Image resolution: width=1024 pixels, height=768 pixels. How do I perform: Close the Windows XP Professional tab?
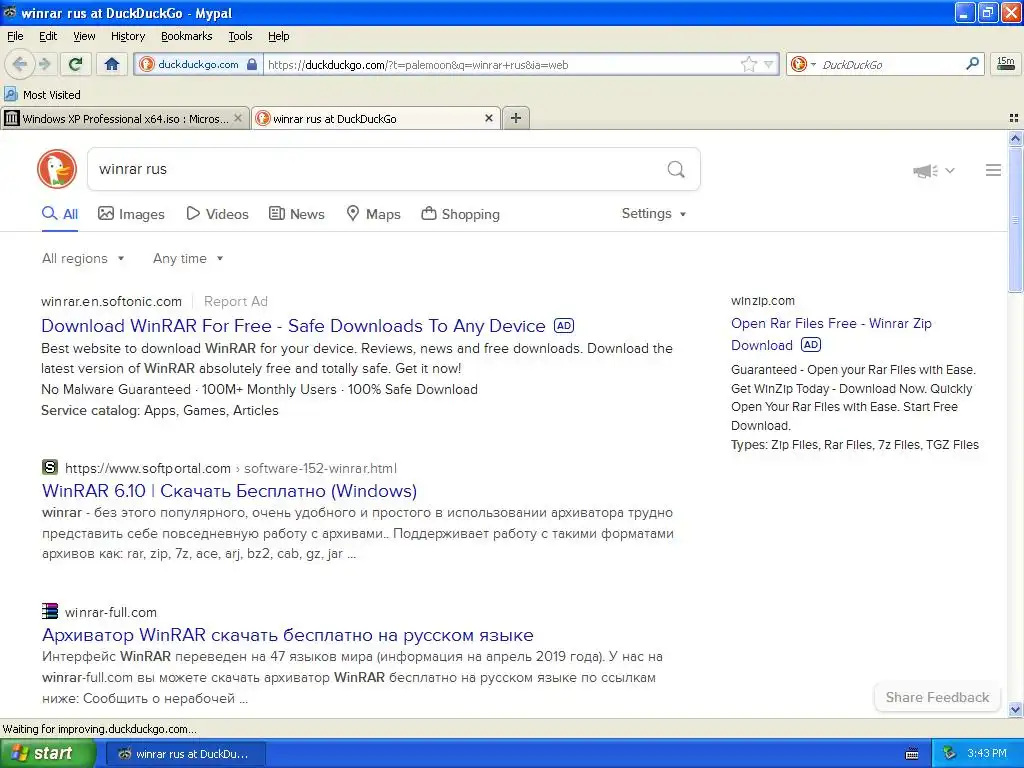tap(238, 118)
